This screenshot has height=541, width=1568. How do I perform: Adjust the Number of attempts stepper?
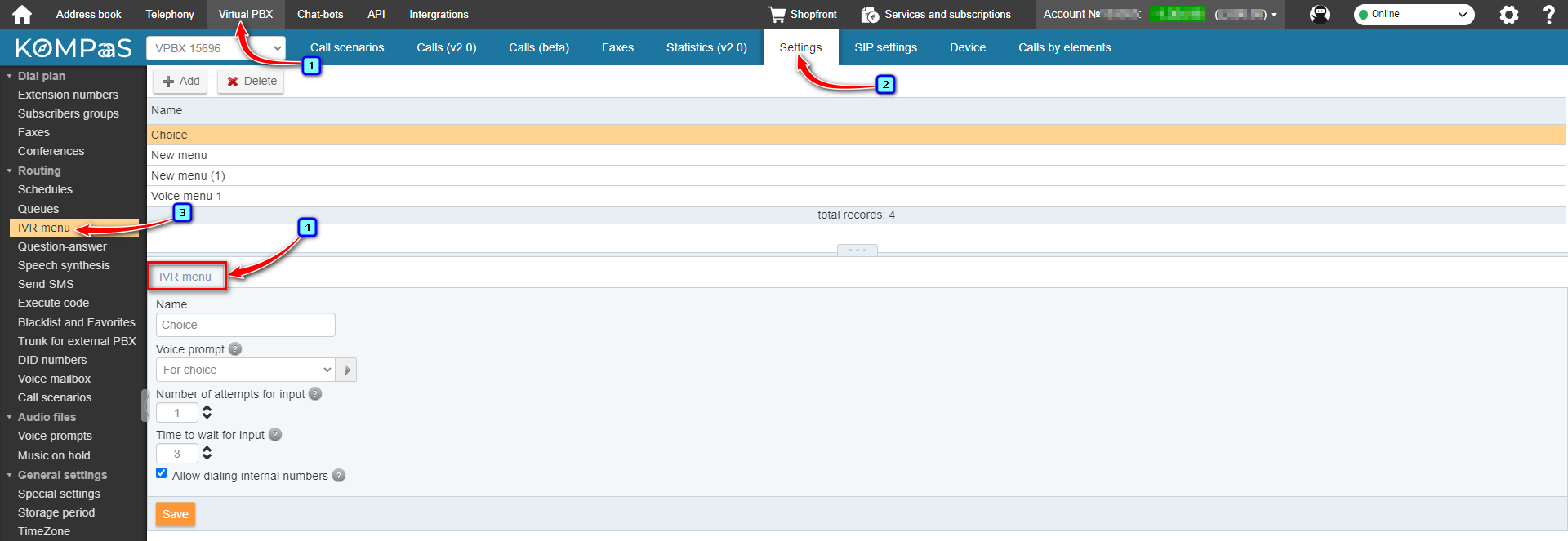(207, 413)
